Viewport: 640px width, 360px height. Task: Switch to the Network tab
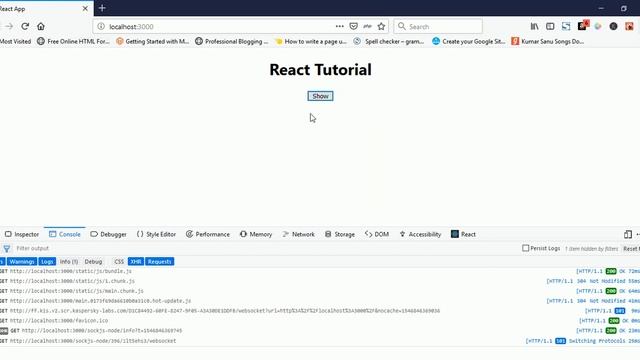[298, 234]
